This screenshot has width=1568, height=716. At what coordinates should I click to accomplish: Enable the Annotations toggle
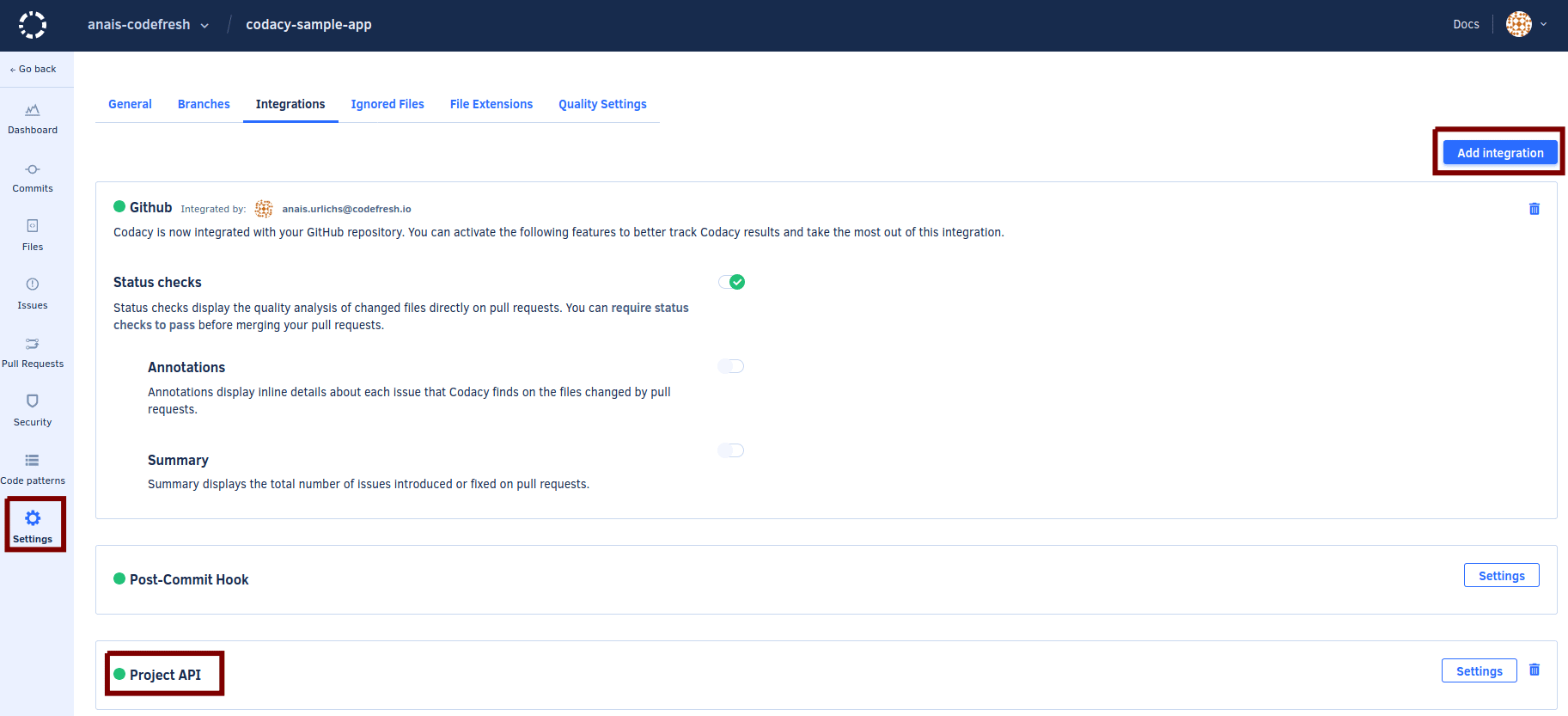tap(731, 366)
